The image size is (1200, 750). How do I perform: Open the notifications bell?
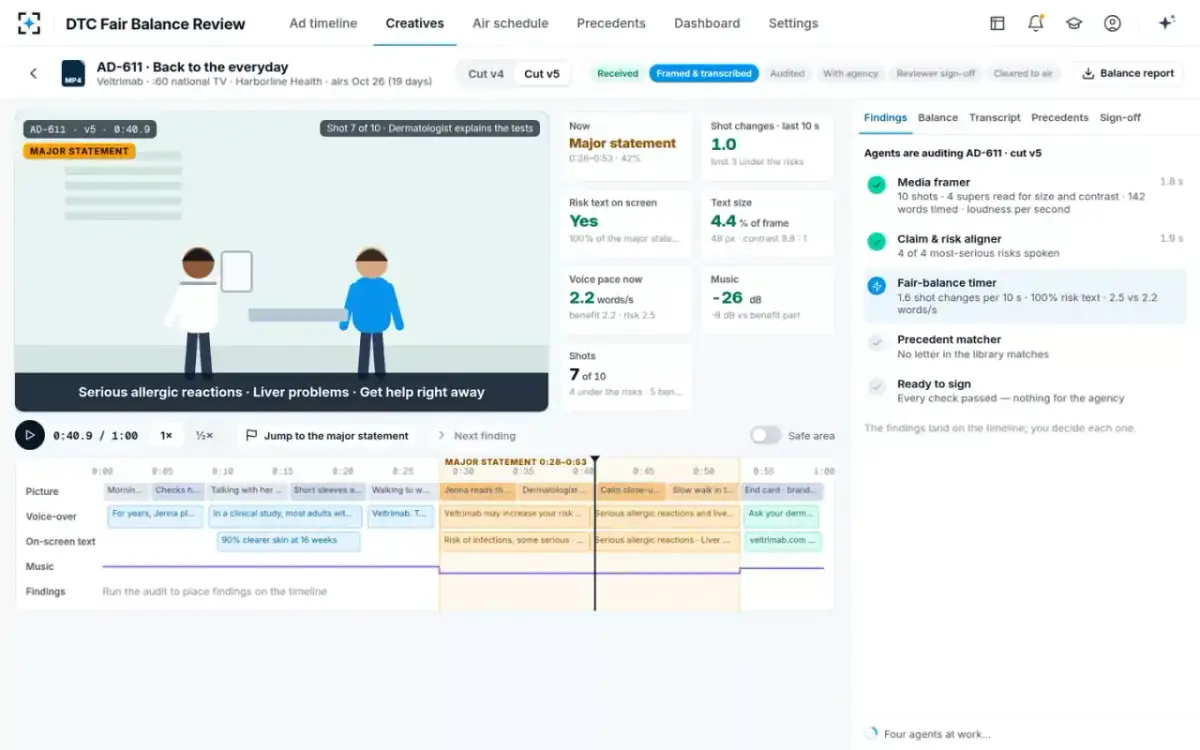tap(1035, 23)
